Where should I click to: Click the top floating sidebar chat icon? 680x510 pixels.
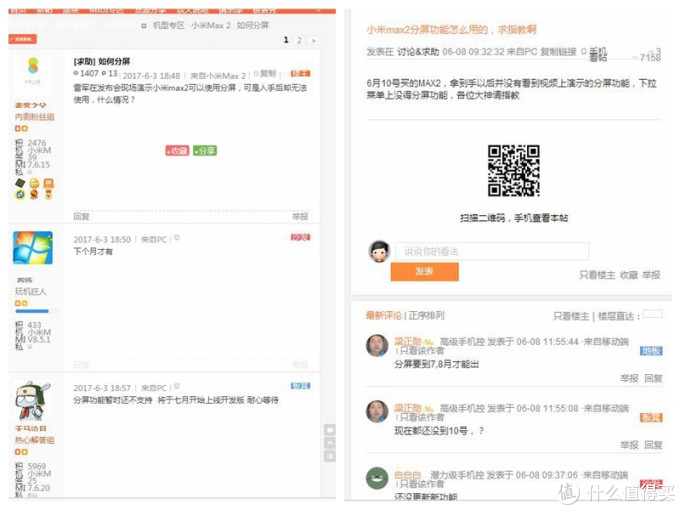[x=330, y=430]
